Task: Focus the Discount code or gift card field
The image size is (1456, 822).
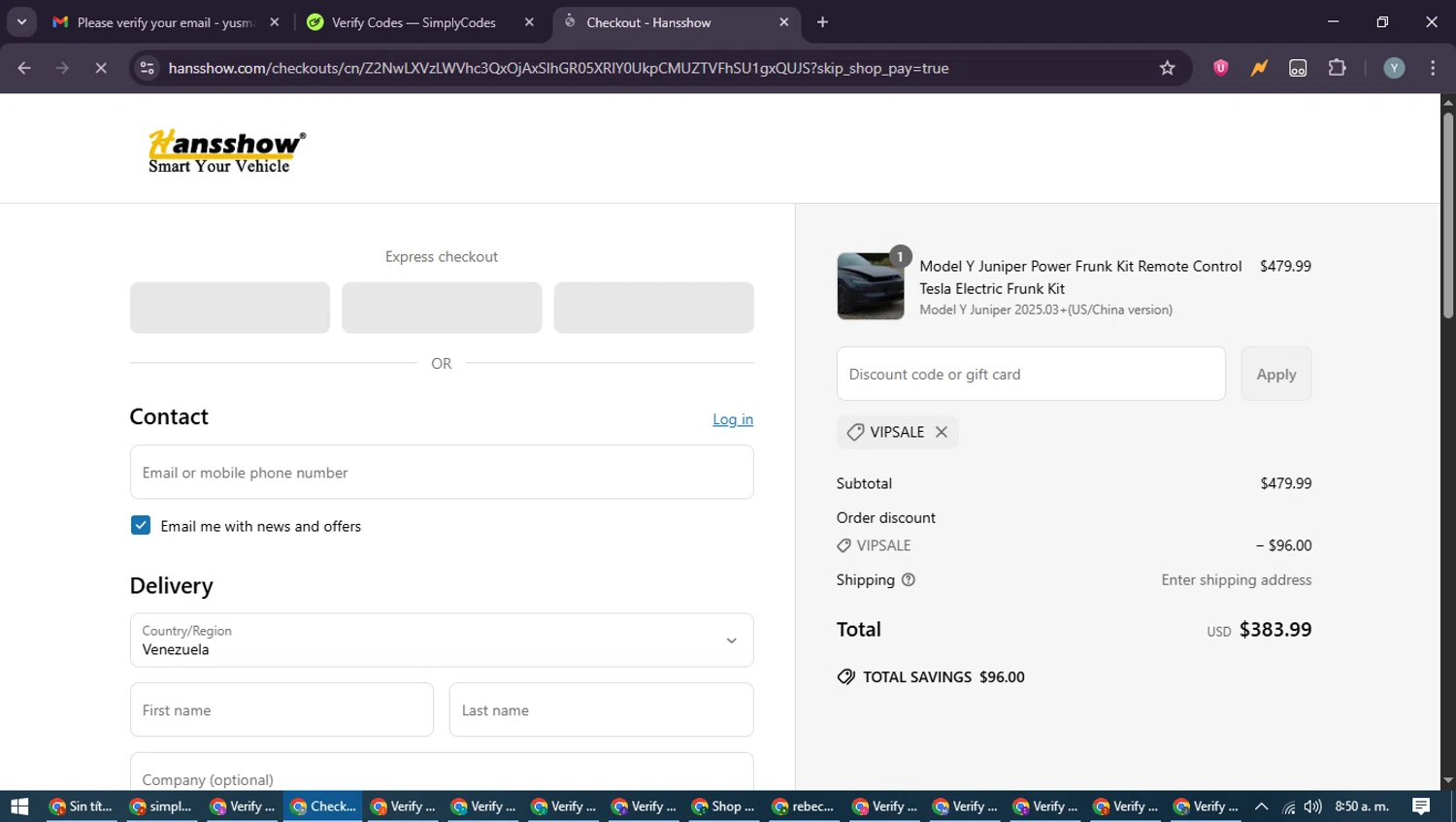Action: pos(1031,374)
